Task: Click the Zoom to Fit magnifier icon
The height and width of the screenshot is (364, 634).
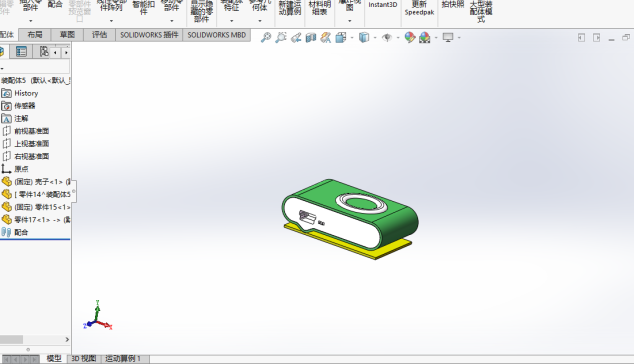Action: (266, 37)
